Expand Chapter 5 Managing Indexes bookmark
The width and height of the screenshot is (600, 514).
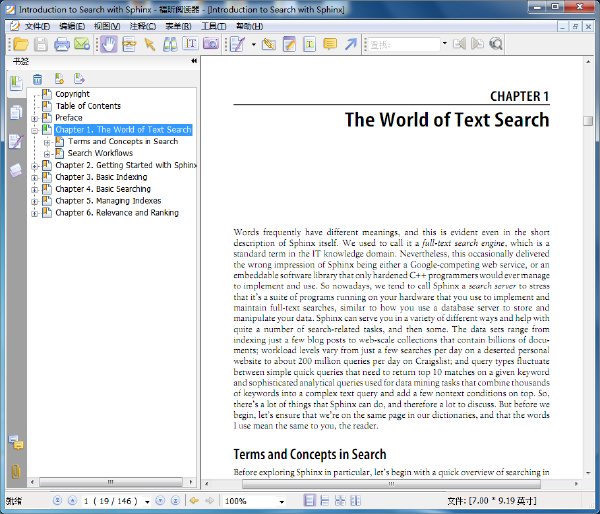pos(34,202)
